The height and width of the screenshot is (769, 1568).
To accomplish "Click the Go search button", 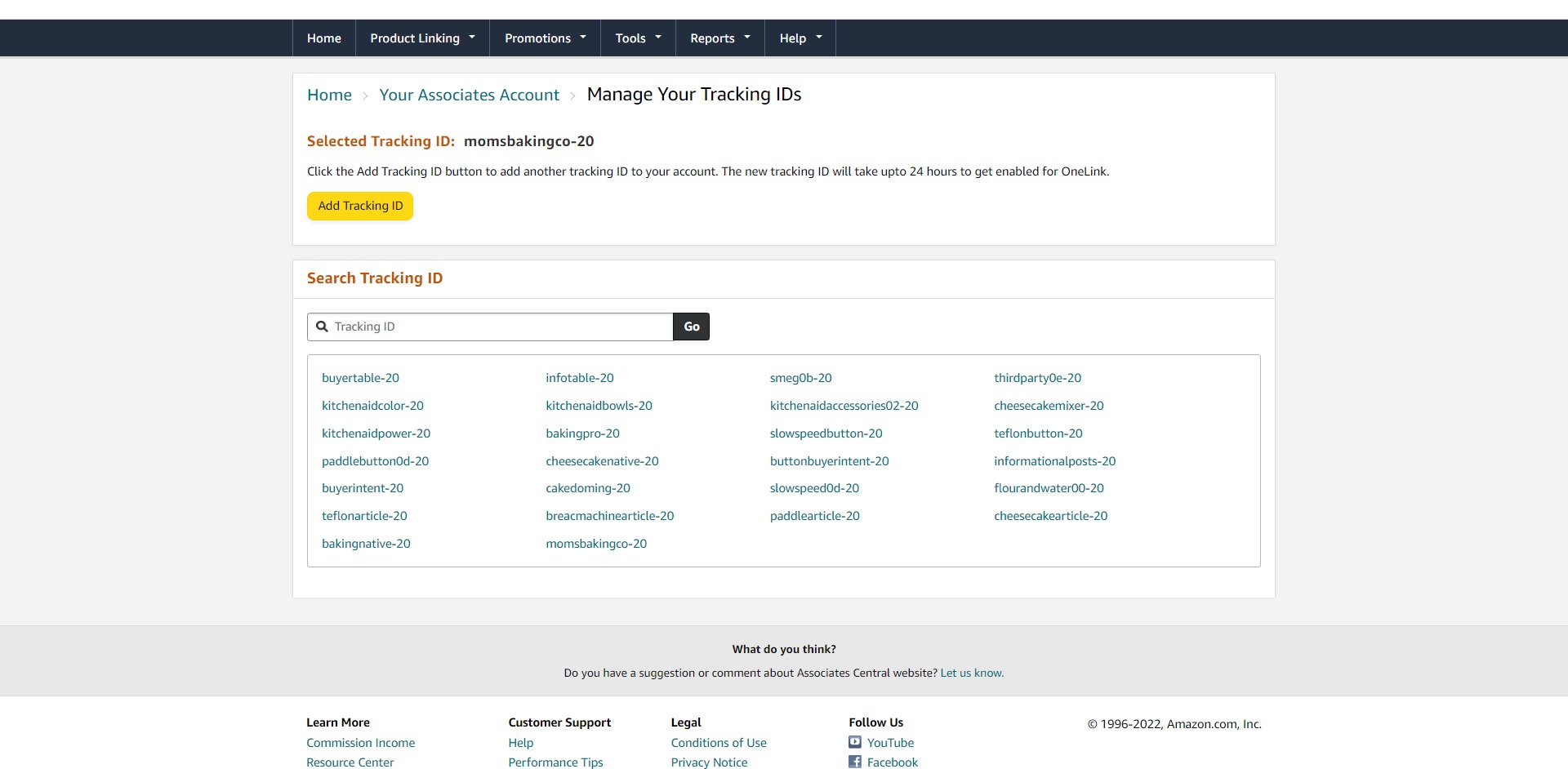I will [691, 327].
